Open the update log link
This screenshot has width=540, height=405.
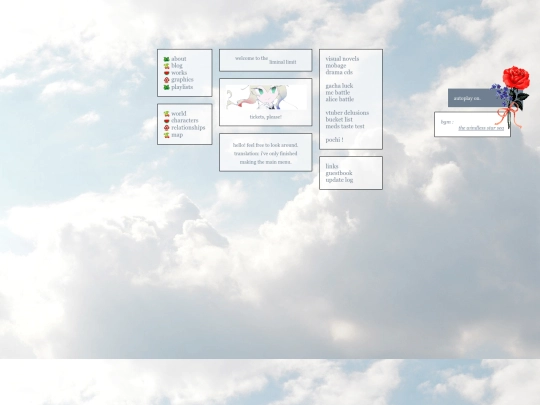[339, 180]
